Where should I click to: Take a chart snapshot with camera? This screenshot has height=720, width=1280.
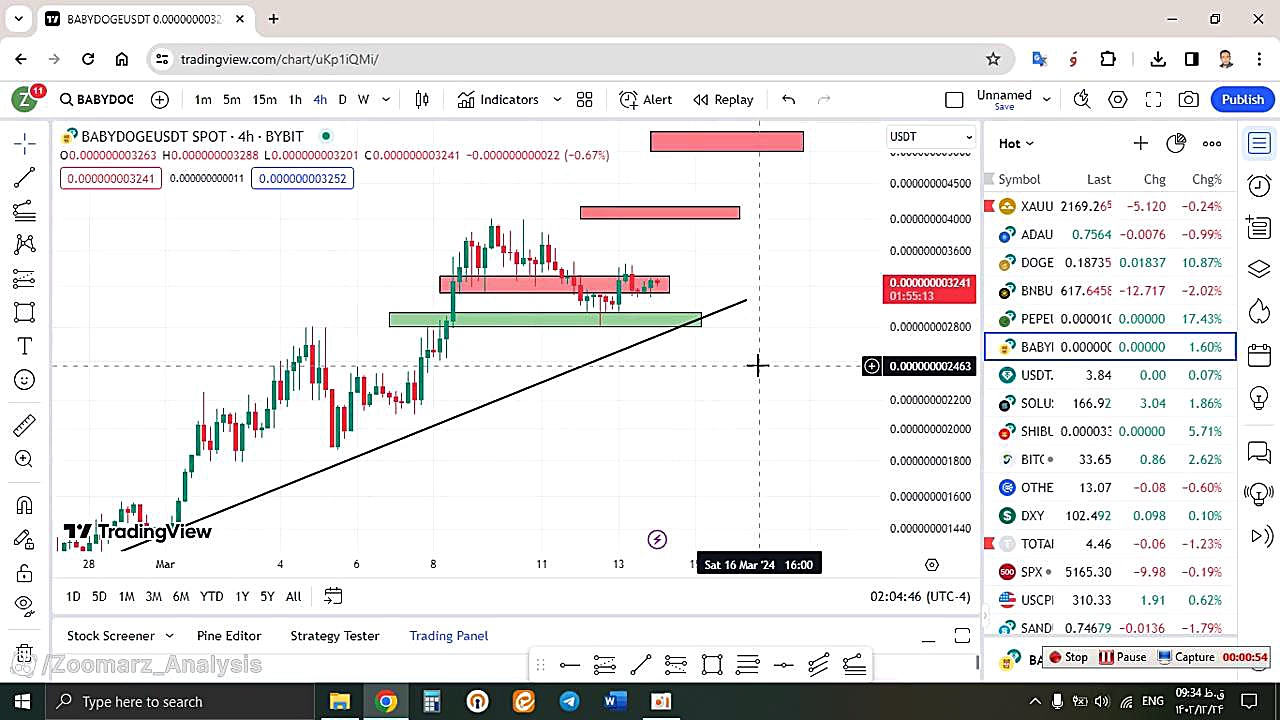pos(1189,100)
